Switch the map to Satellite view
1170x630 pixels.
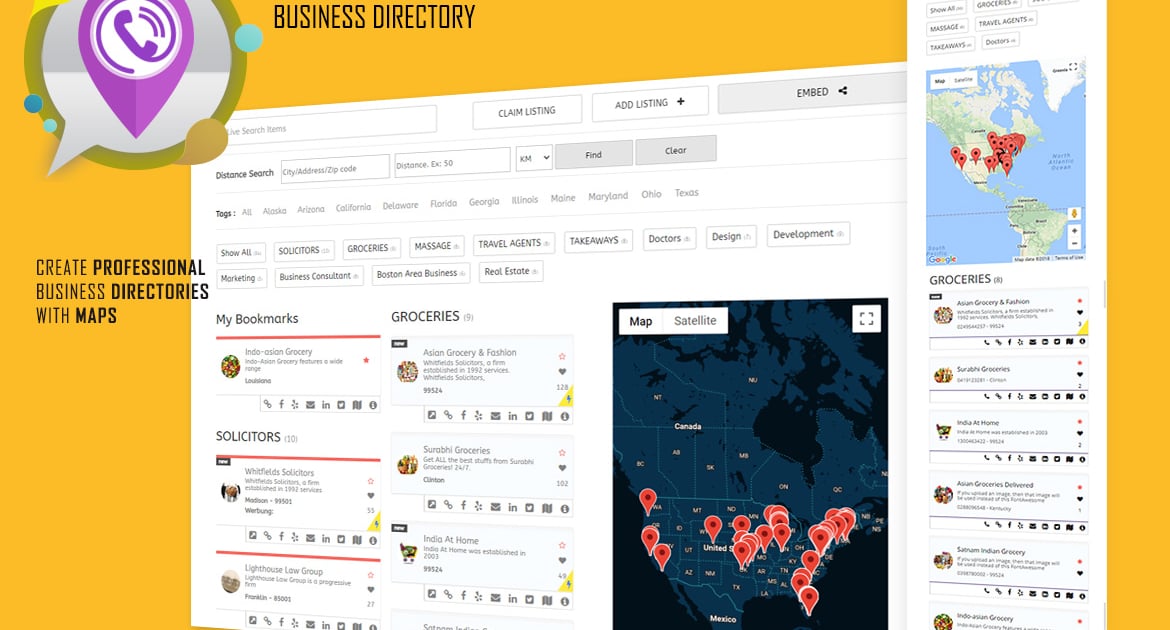[x=697, y=321]
